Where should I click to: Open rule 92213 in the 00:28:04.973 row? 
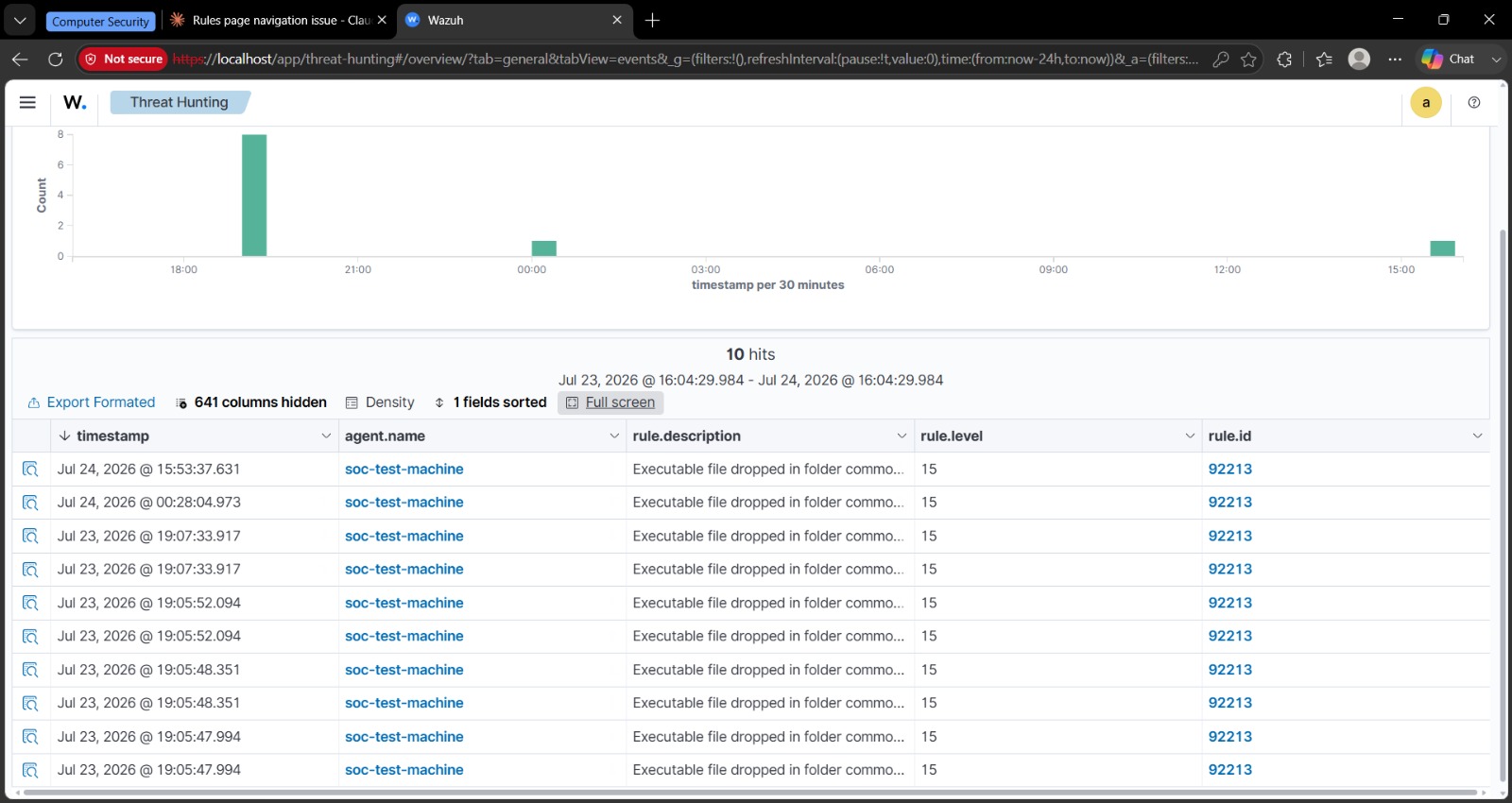1229,503
